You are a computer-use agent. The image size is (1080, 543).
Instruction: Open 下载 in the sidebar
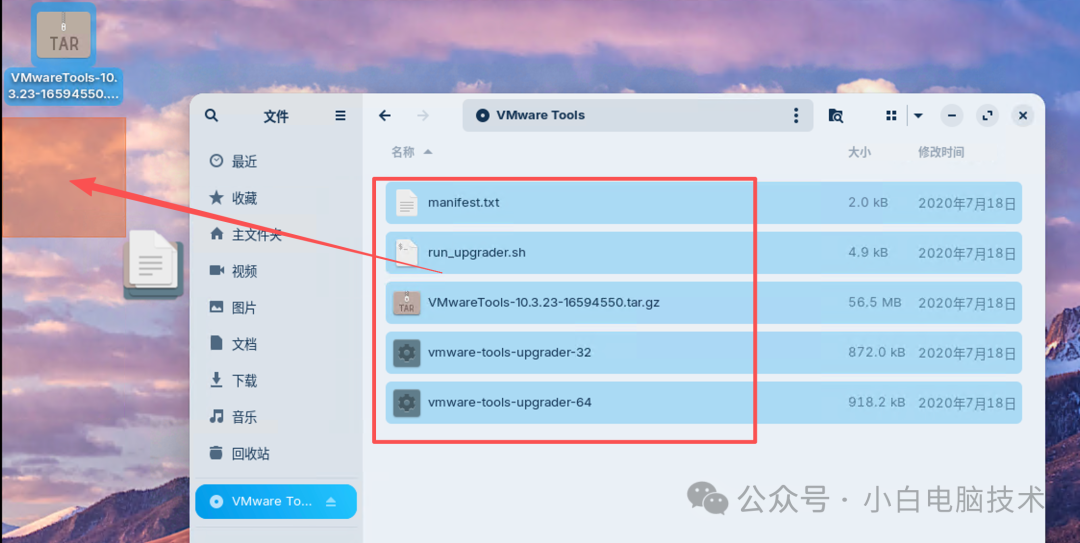245,381
